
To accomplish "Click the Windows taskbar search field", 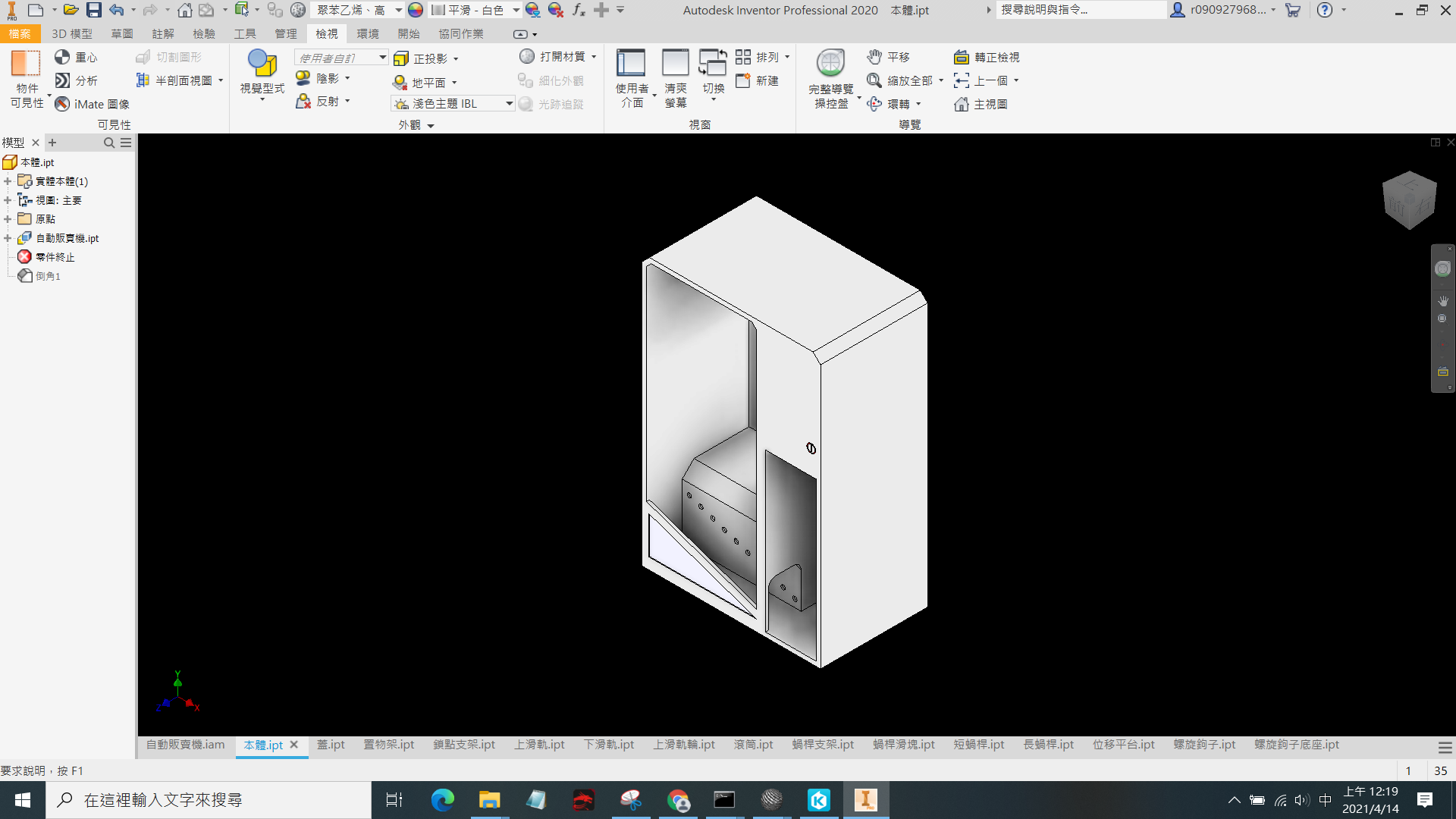I will point(209,800).
